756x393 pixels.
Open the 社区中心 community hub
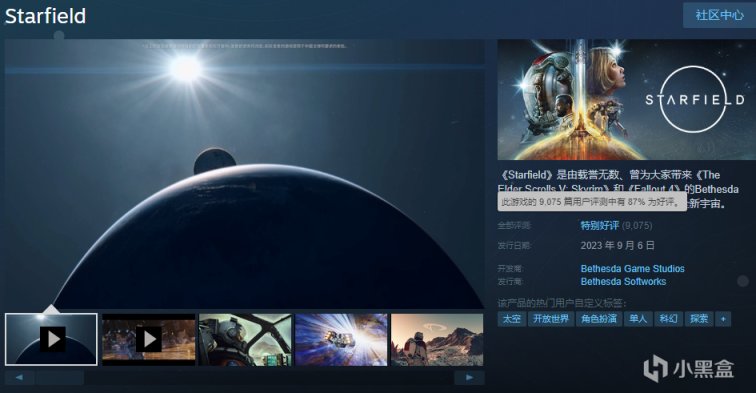coord(719,15)
